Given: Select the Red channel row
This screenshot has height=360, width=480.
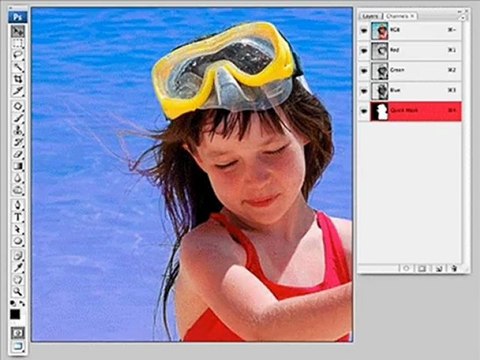Looking at the screenshot, I should pyautogui.click(x=410, y=51).
